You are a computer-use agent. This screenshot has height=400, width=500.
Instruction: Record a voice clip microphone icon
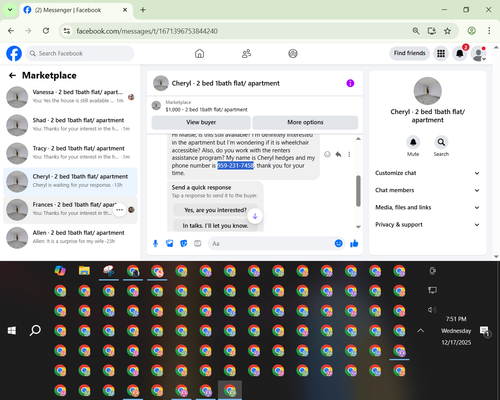click(x=155, y=244)
